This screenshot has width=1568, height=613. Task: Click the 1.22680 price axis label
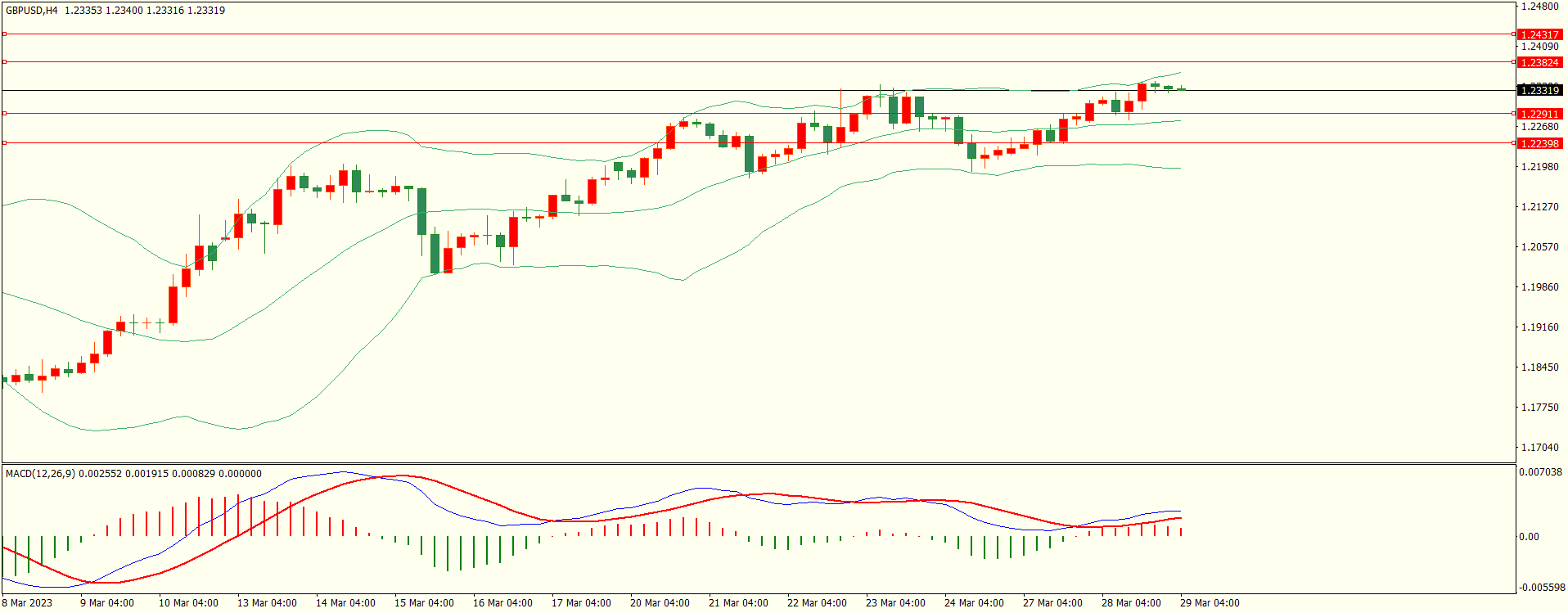(x=1539, y=127)
